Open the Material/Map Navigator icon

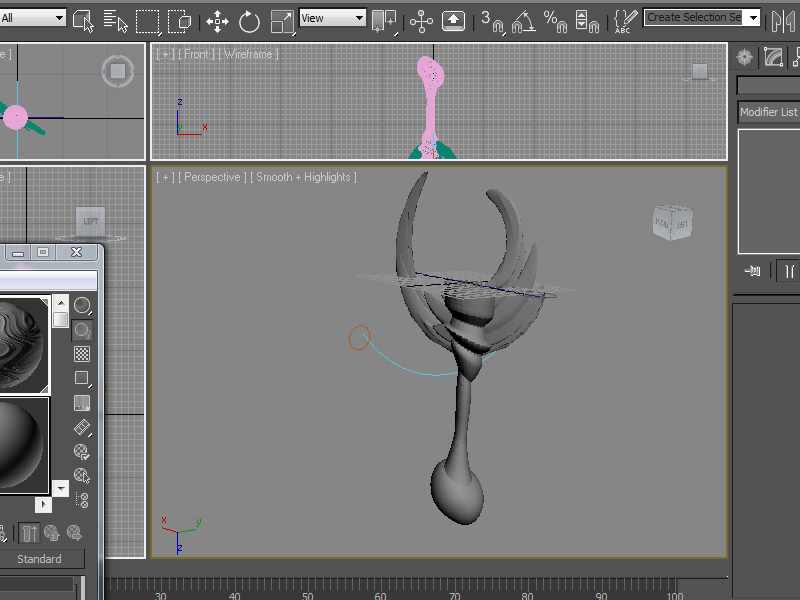pyautogui.click(x=82, y=500)
